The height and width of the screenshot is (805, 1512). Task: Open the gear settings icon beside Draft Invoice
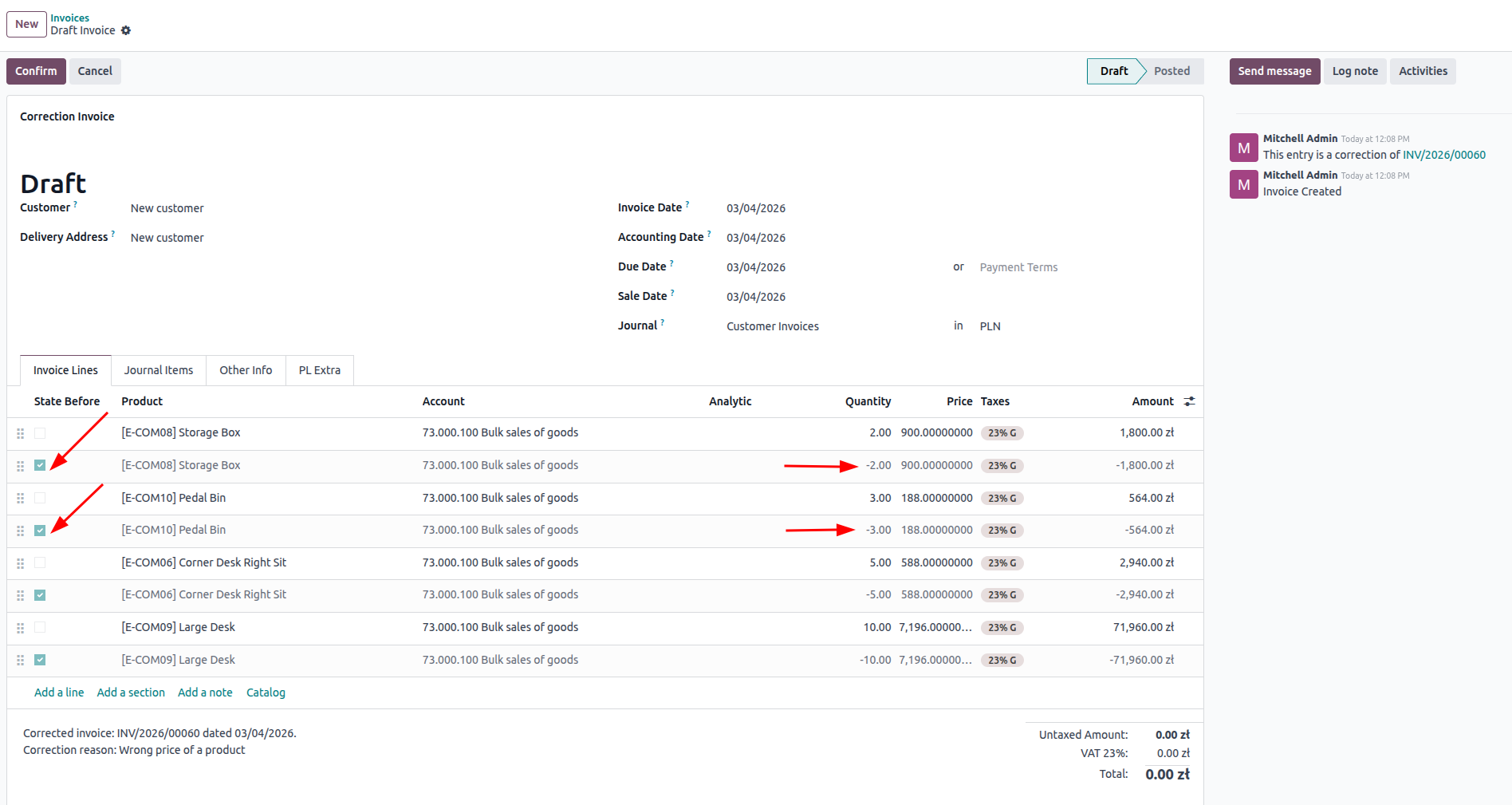click(126, 30)
